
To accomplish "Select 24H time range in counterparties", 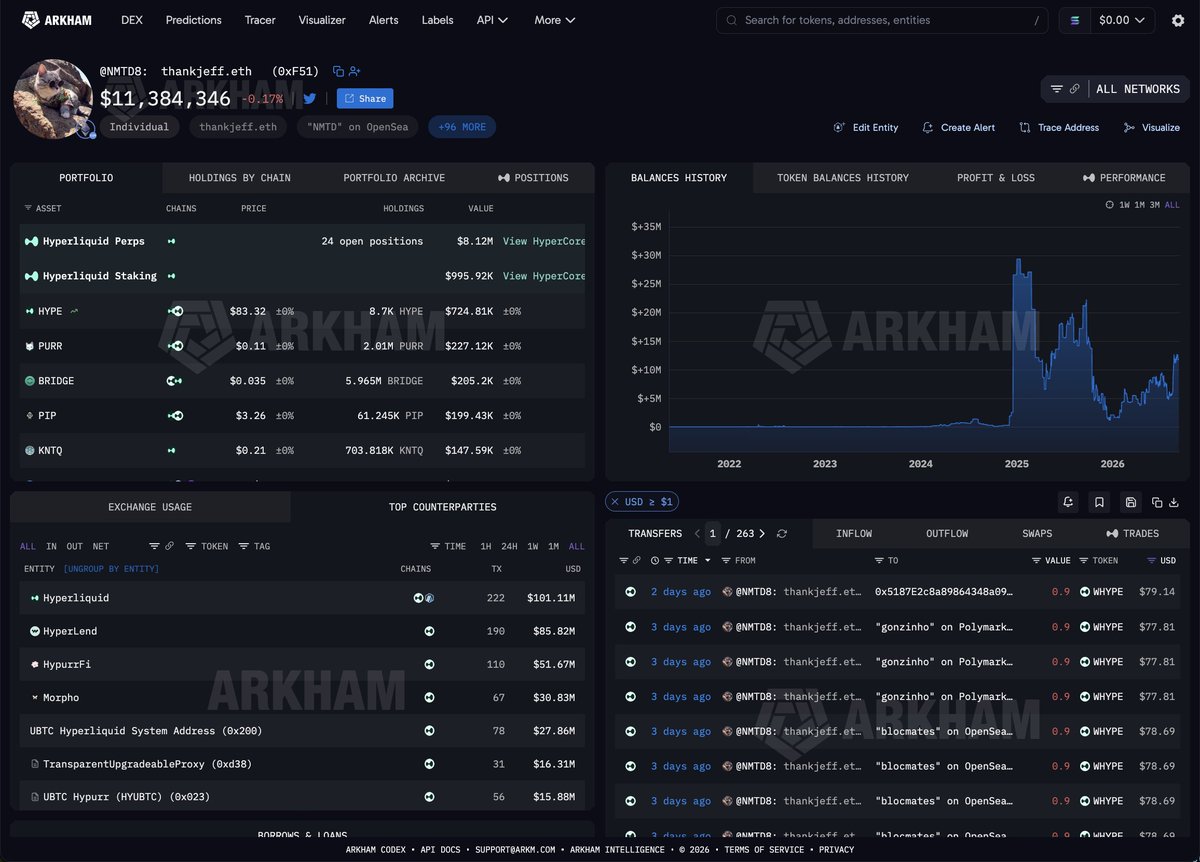I will click(509, 546).
